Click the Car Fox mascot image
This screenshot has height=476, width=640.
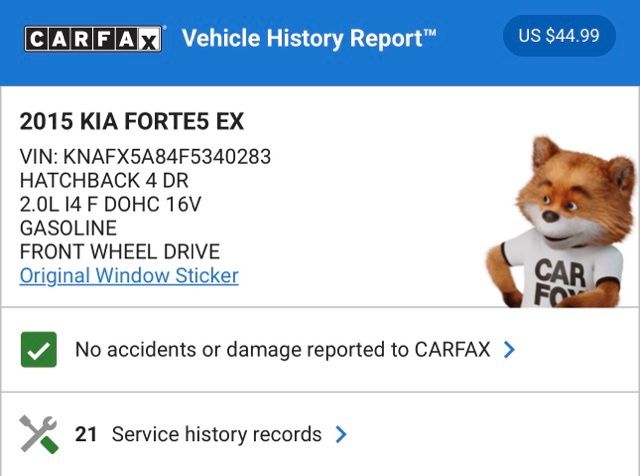(x=565, y=220)
